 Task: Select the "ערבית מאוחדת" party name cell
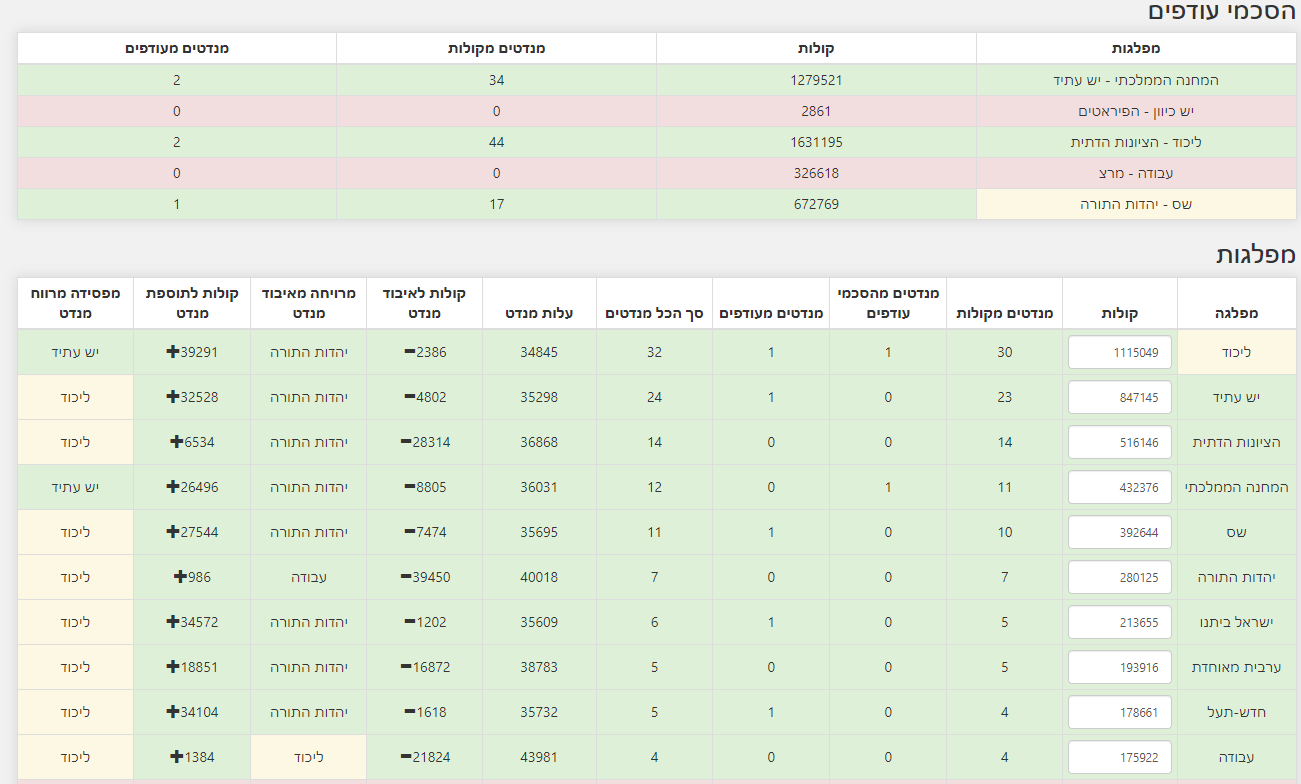(x=1238, y=667)
